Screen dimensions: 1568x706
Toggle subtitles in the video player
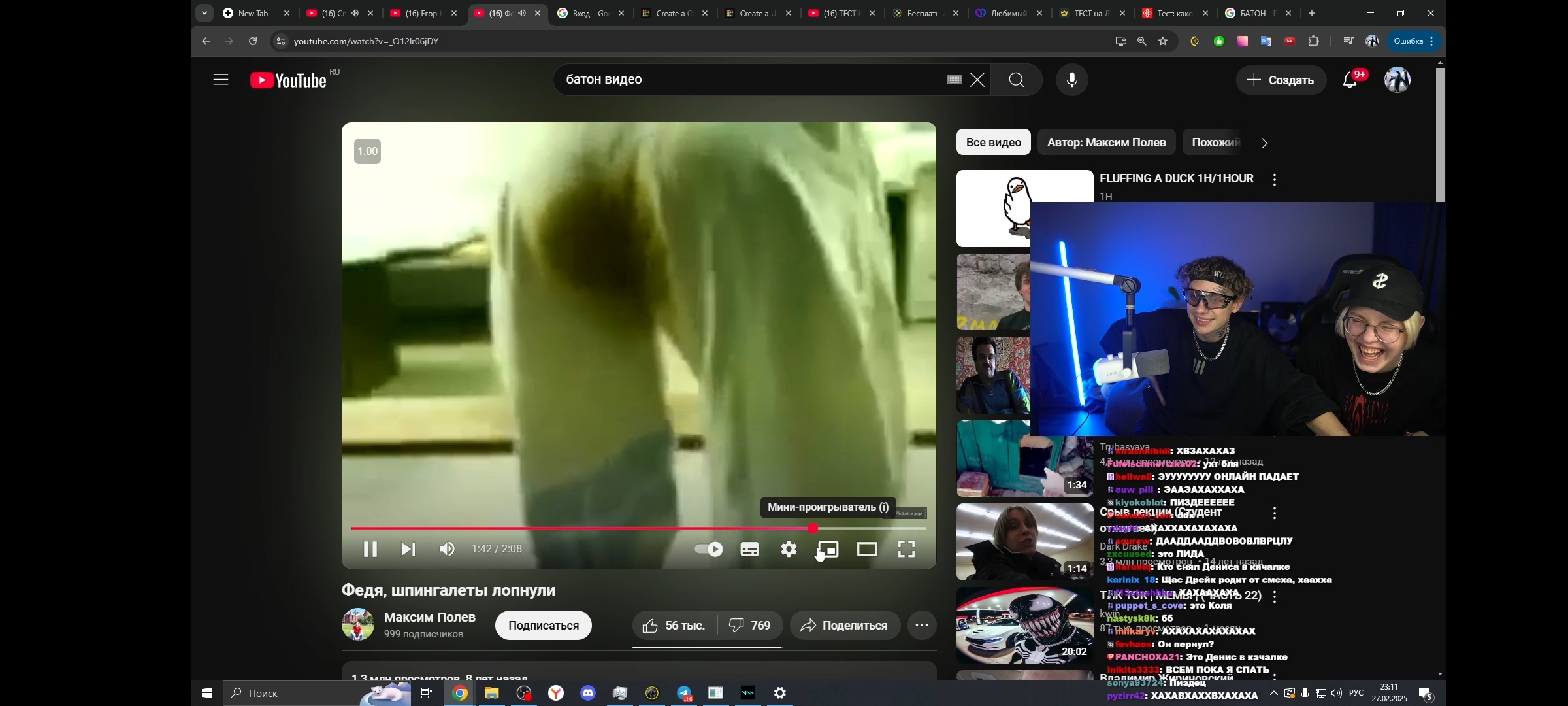pyautogui.click(x=749, y=550)
